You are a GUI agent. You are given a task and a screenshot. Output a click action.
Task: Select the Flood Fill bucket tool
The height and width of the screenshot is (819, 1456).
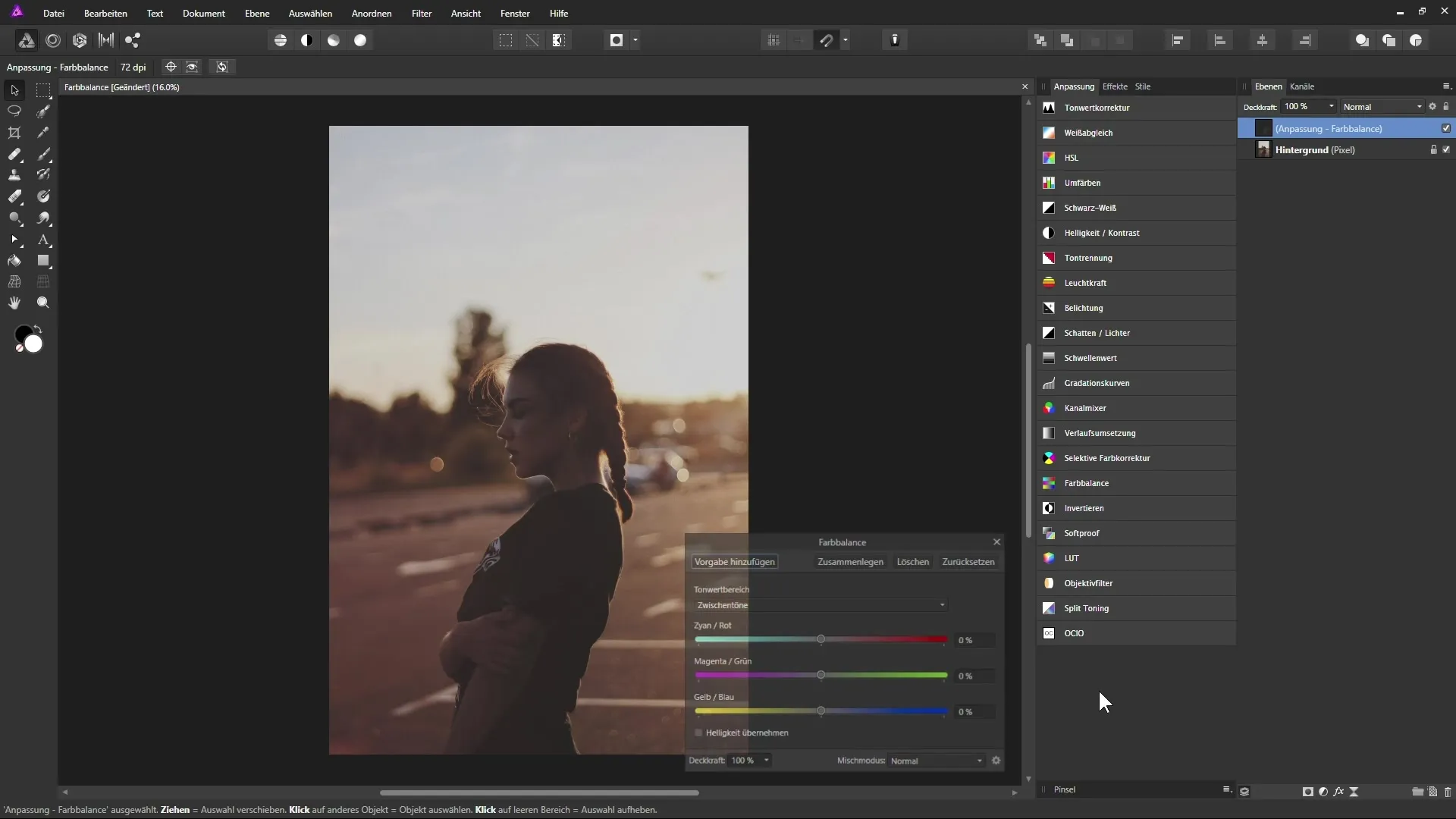[x=14, y=261]
